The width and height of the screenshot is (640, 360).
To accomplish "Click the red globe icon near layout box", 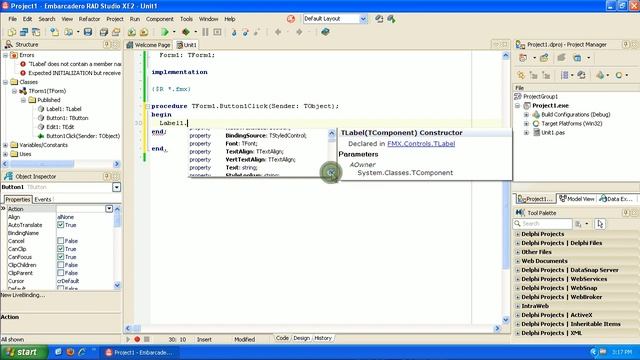I will [x=291, y=19].
